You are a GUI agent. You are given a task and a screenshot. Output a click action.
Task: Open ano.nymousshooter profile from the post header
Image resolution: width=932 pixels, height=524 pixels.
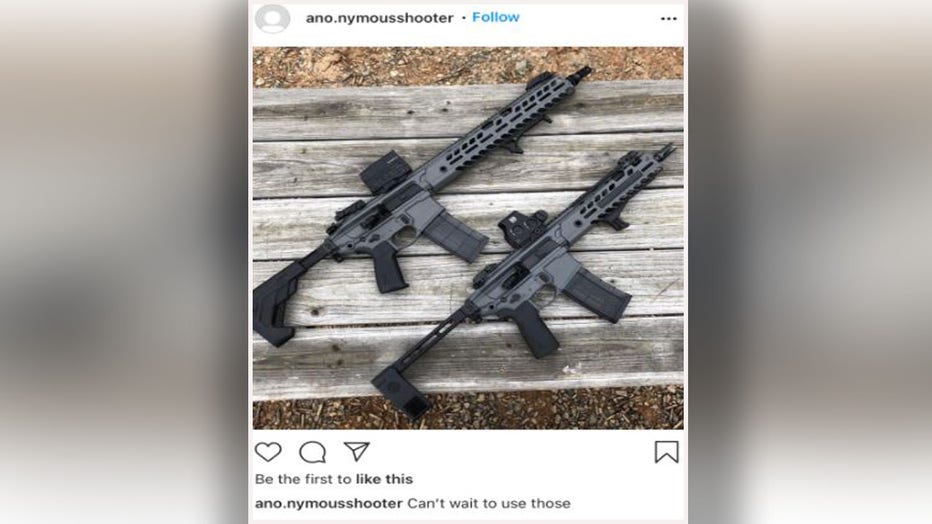click(x=379, y=18)
